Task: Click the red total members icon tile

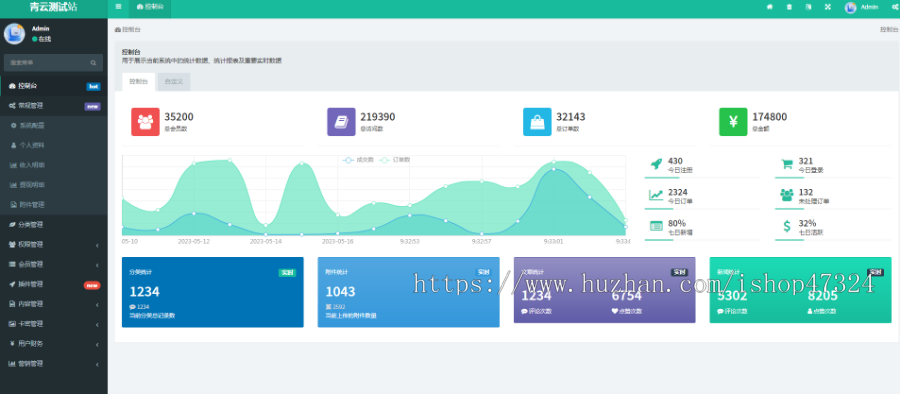Action: click(145, 122)
